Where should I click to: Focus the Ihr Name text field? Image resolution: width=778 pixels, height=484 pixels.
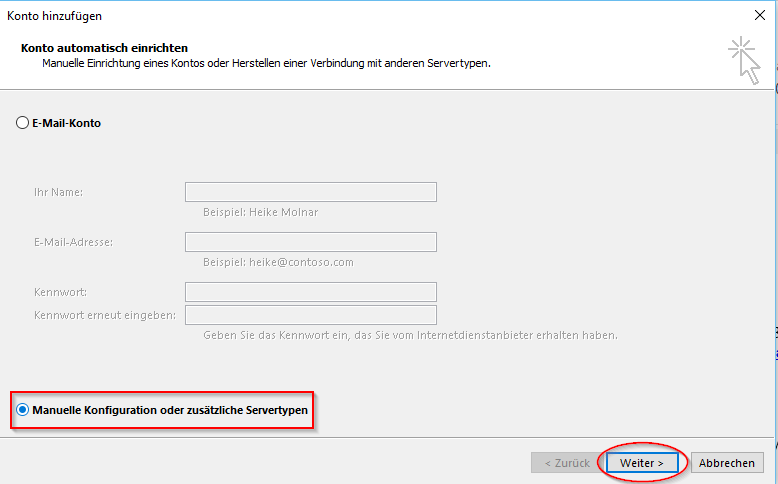[x=310, y=192]
